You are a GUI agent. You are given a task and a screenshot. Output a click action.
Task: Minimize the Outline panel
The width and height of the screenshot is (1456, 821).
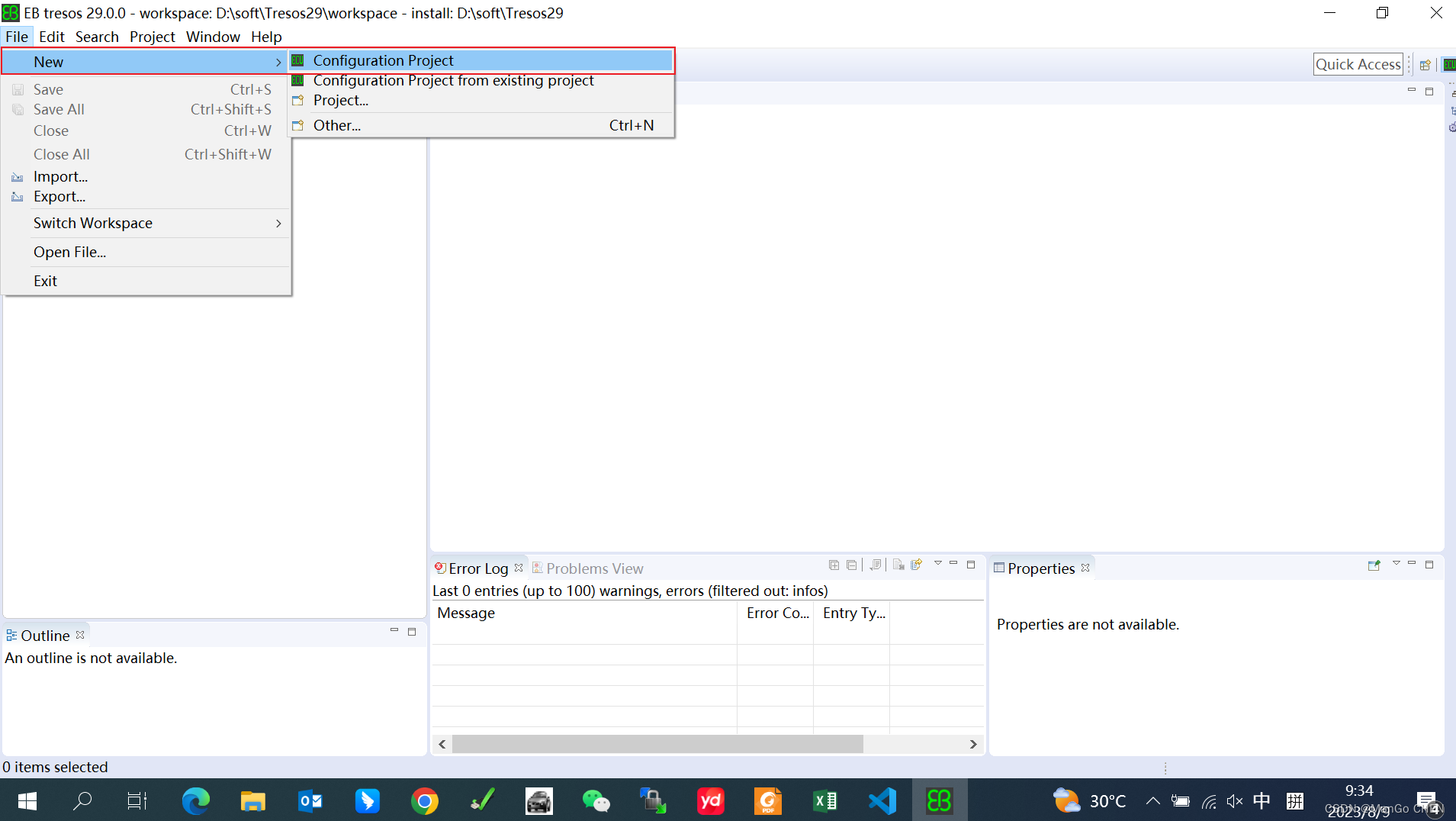pos(394,630)
